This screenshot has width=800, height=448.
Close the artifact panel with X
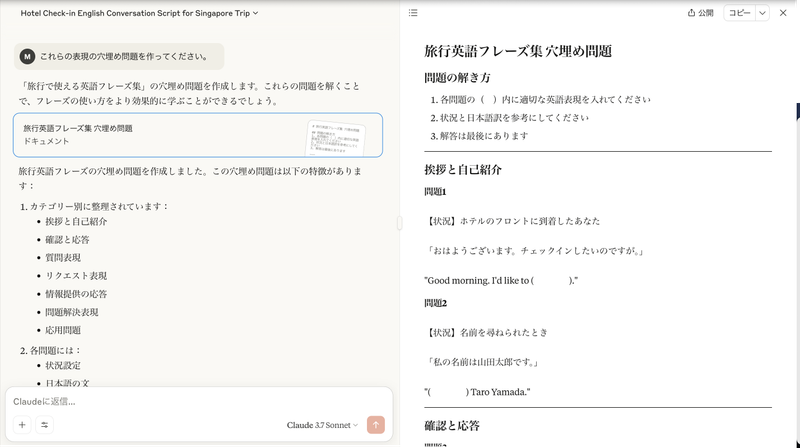(x=783, y=13)
